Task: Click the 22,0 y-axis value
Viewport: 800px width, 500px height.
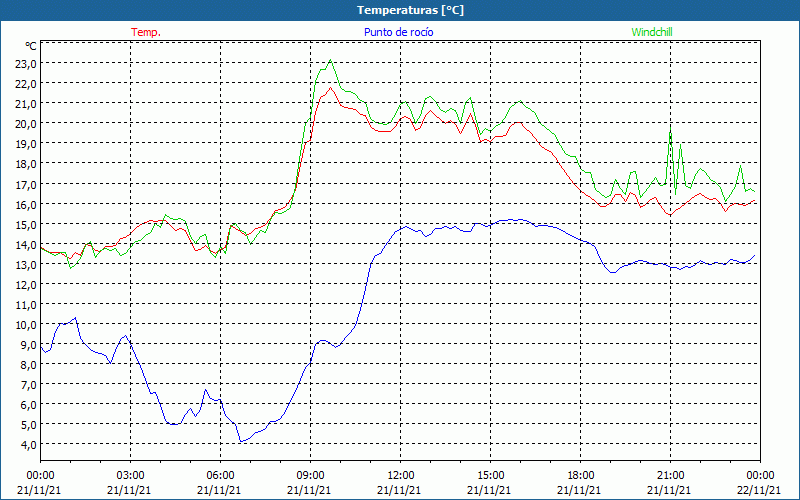Action: click(27, 84)
